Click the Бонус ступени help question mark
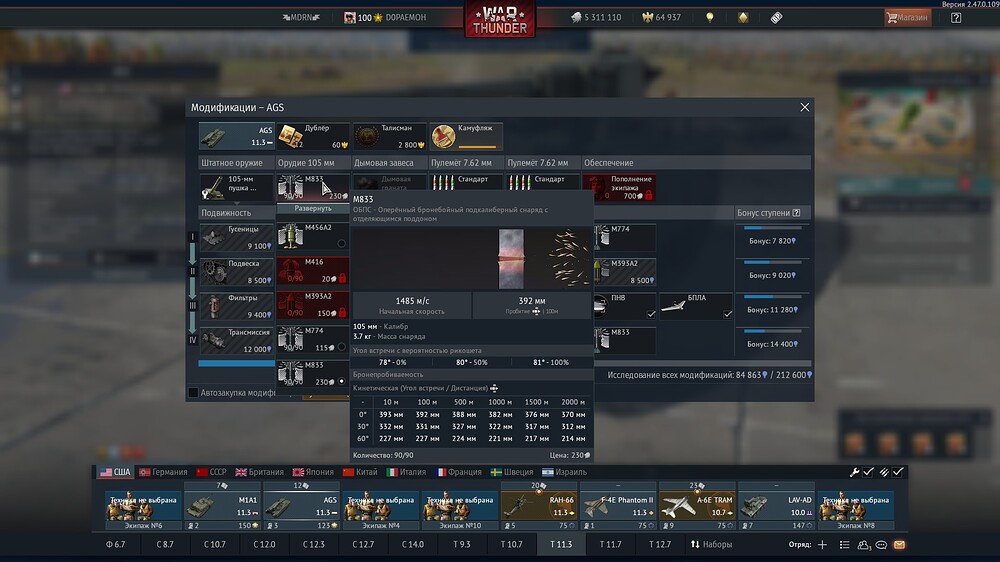Image resolution: width=1000 pixels, height=562 pixels. (x=796, y=212)
